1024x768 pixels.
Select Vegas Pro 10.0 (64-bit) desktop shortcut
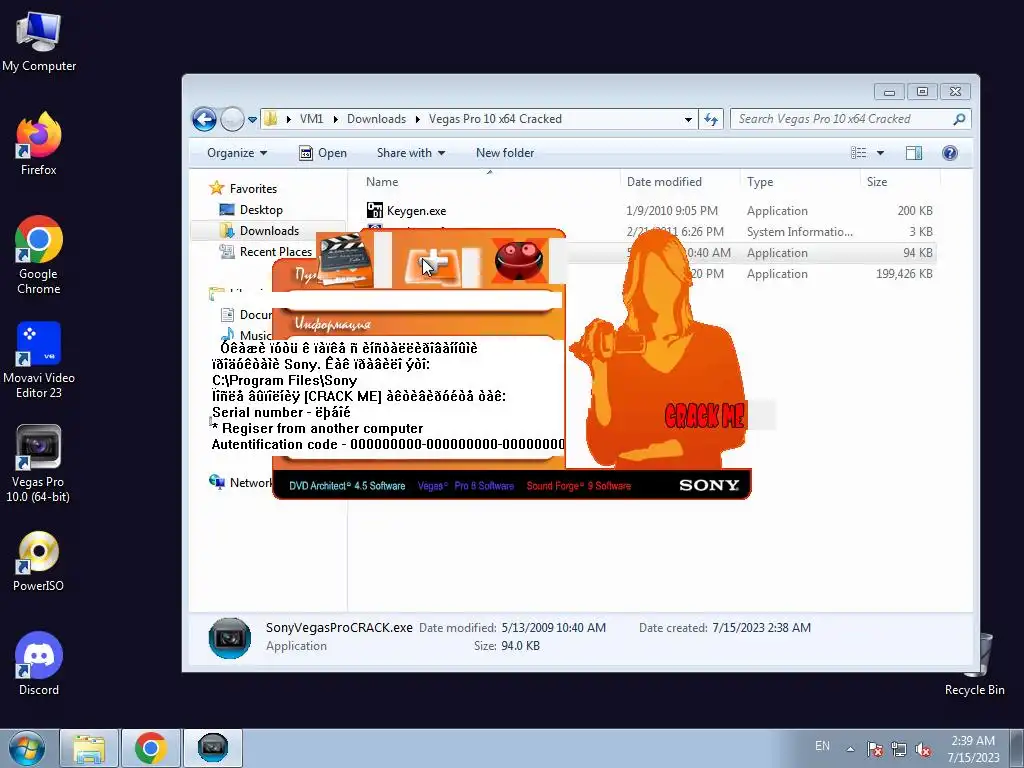(39, 463)
